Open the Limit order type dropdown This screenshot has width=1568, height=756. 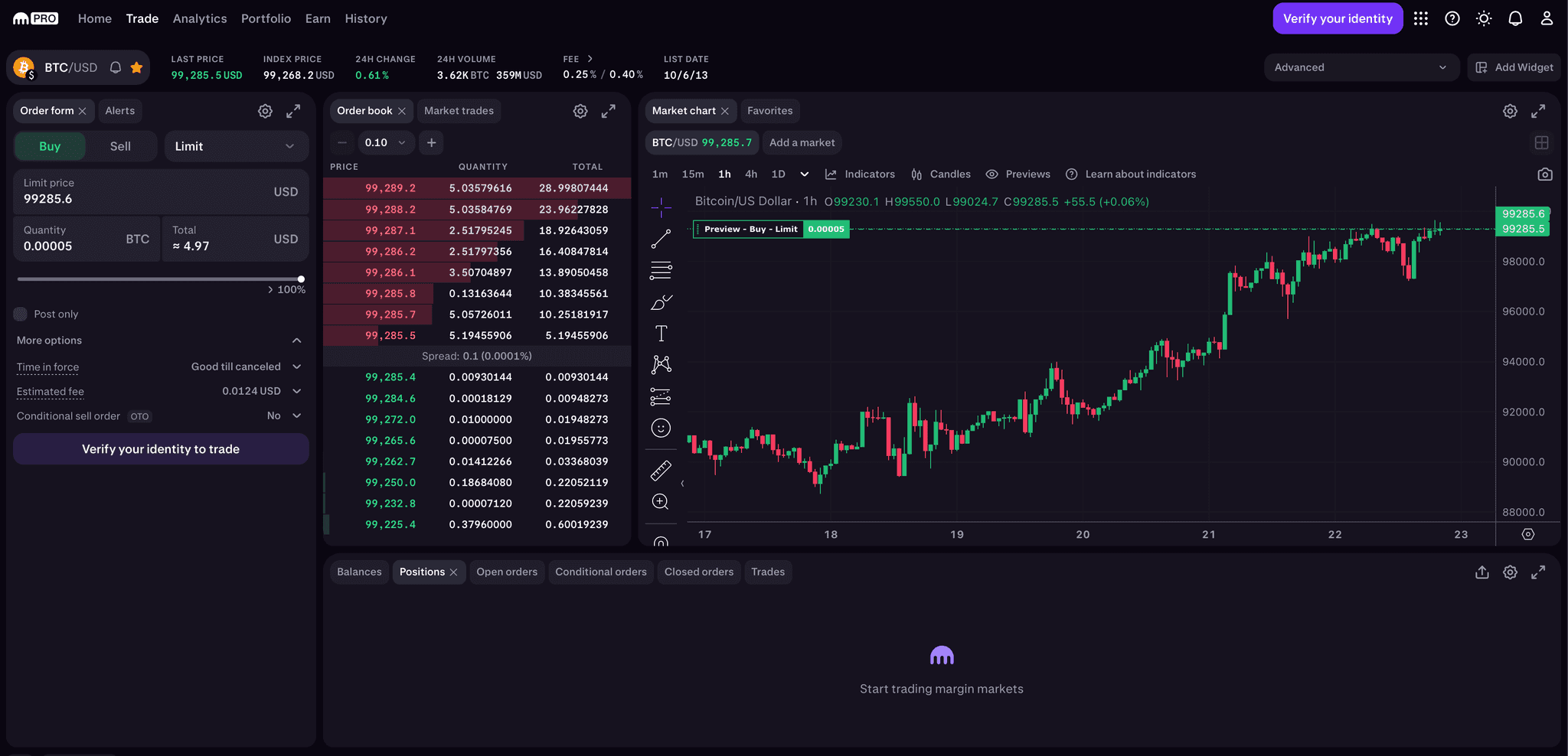coord(236,146)
